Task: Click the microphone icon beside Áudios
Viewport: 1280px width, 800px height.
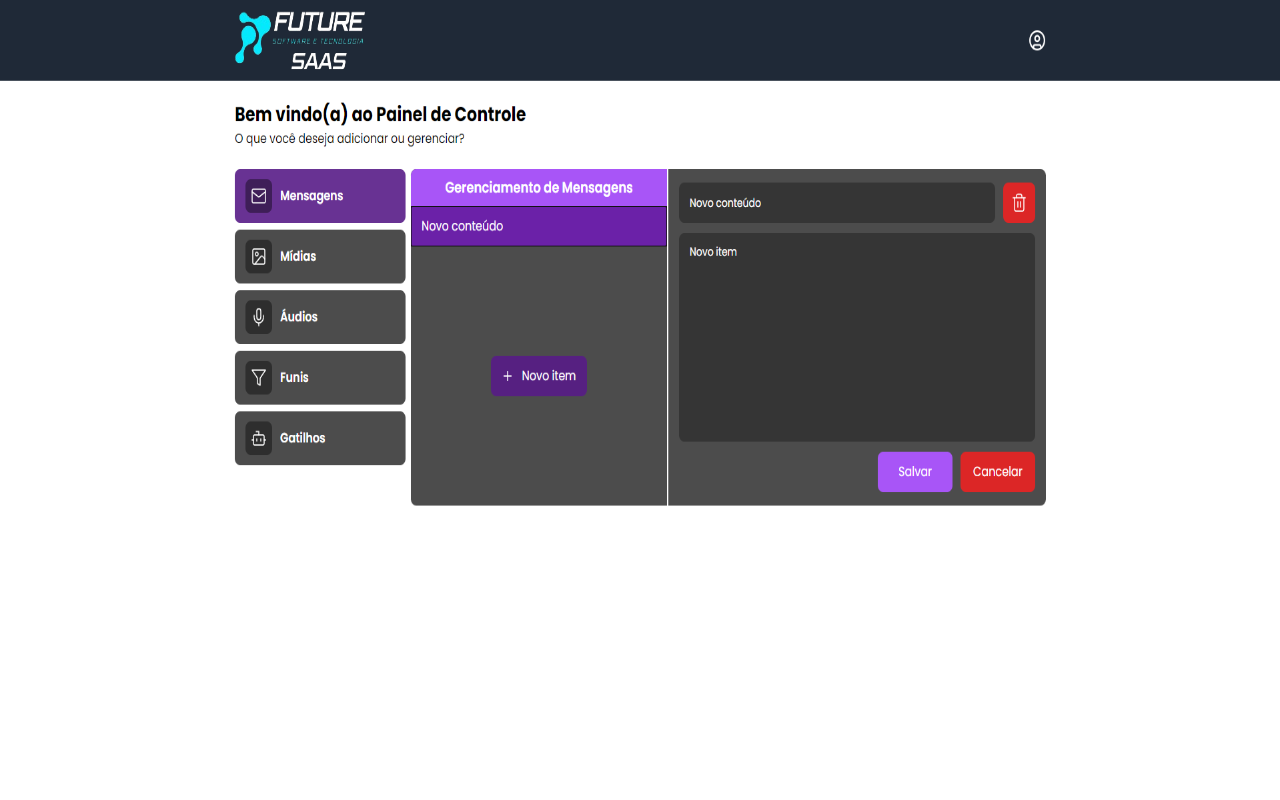Action: [x=259, y=317]
